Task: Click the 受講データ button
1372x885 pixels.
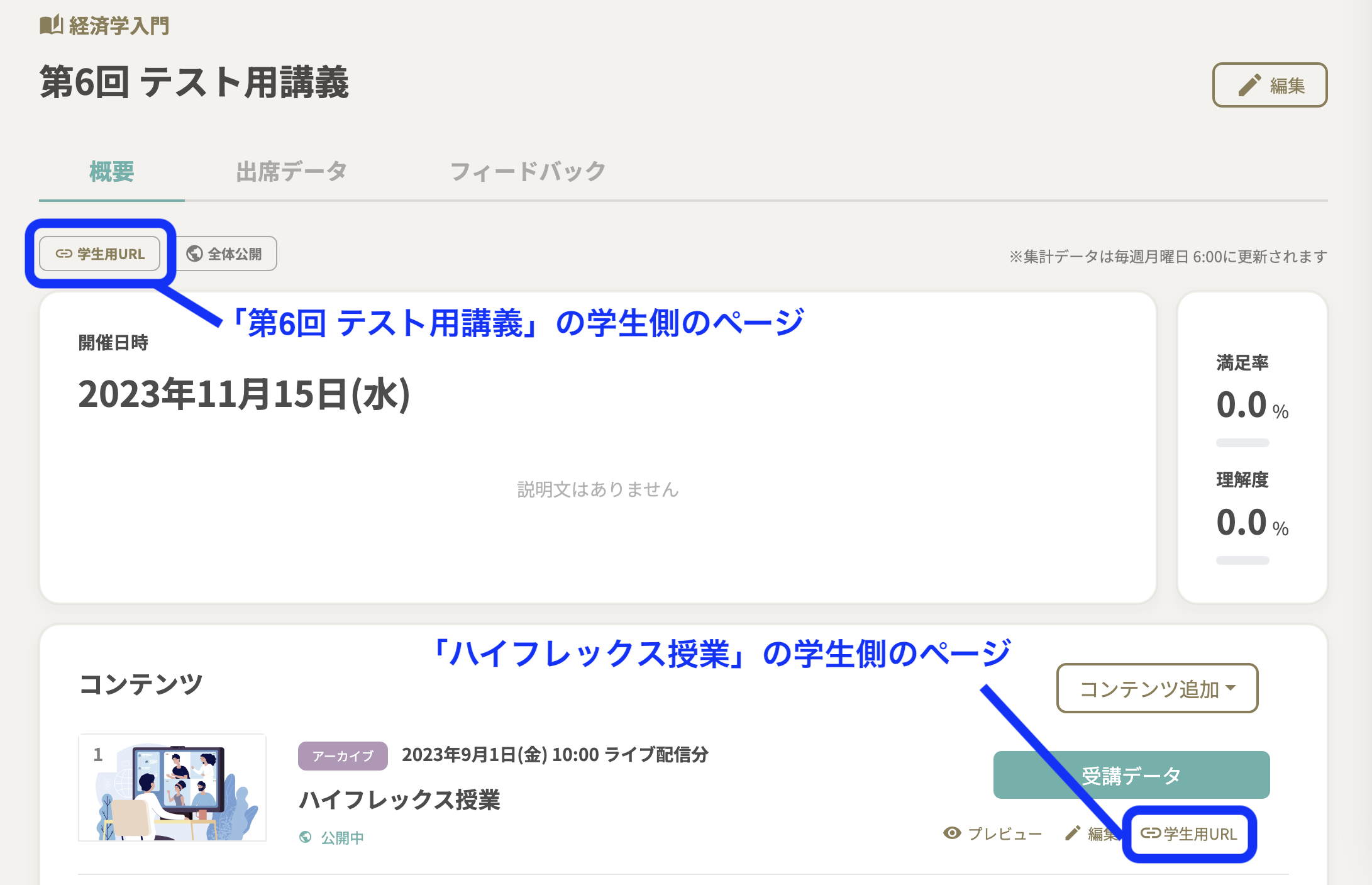Action: pyautogui.click(x=1131, y=775)
